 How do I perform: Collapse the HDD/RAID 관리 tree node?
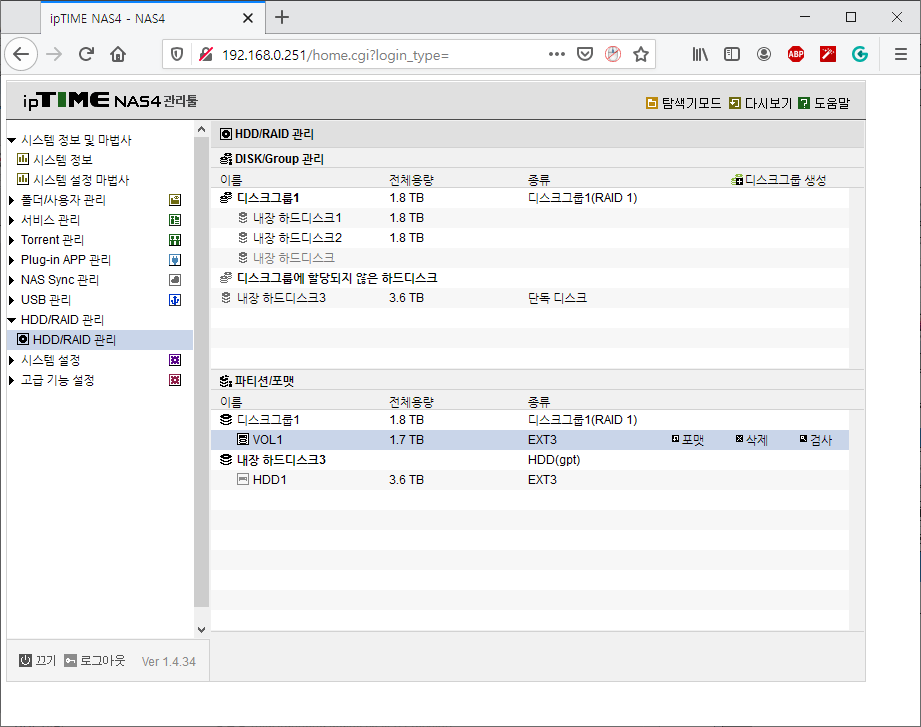[11, 320]
